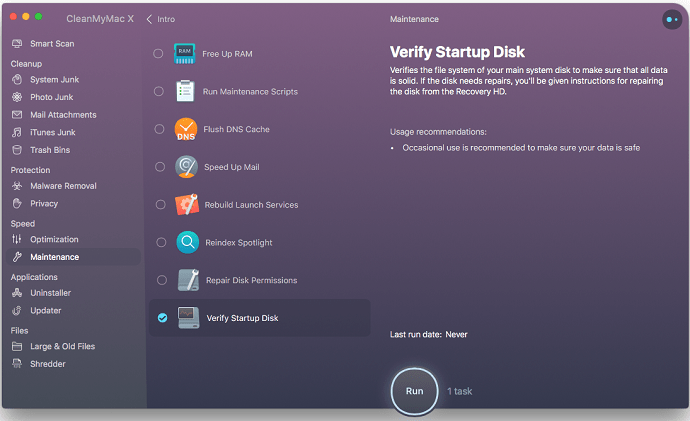Click the Verify Startup Disk heading
This screenshot has width=690, height=421.
457,52
